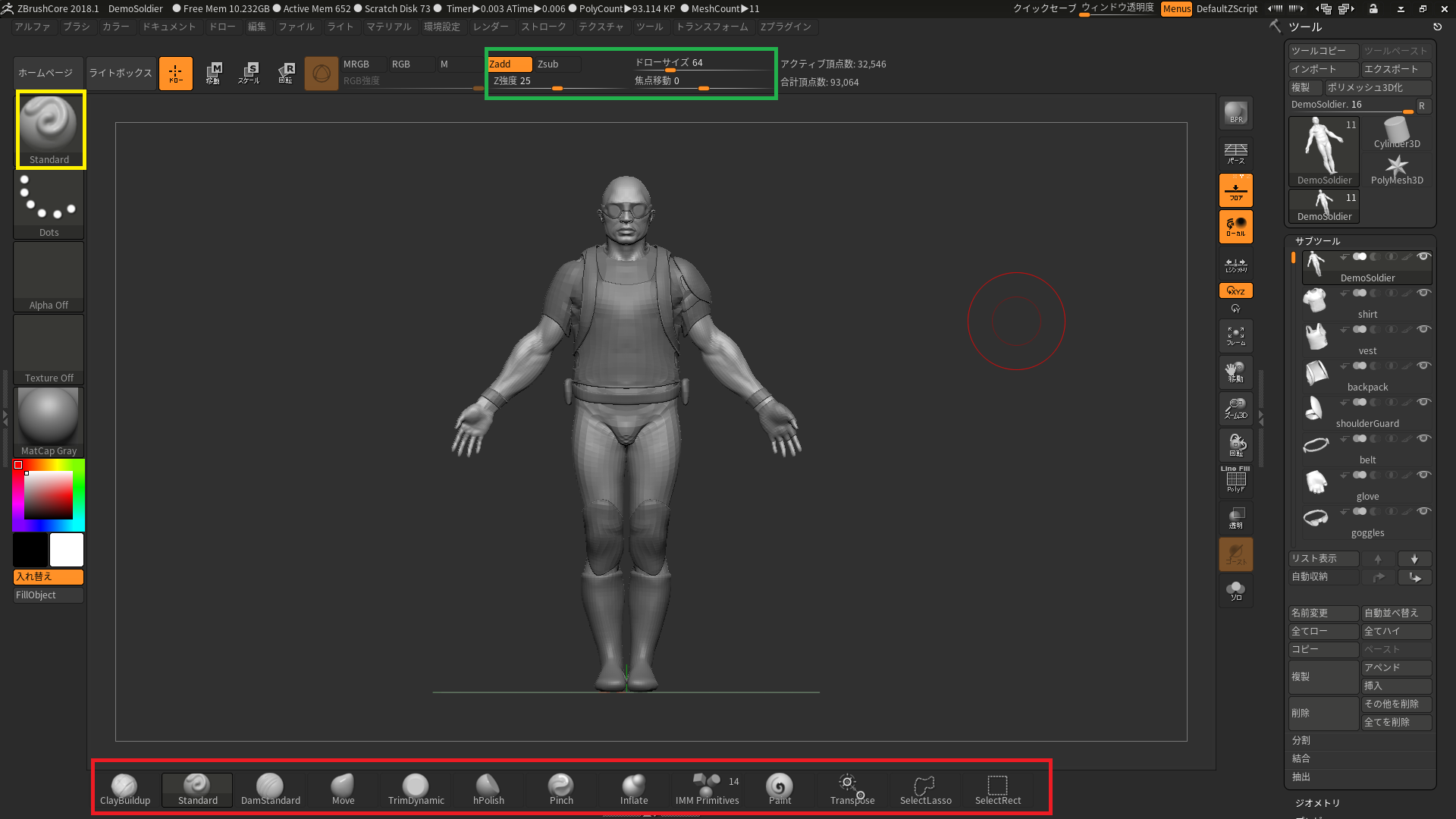Toggle Zadd brush mode on
This screenshot has width=1456, height=819.
(x=501, y=63)
